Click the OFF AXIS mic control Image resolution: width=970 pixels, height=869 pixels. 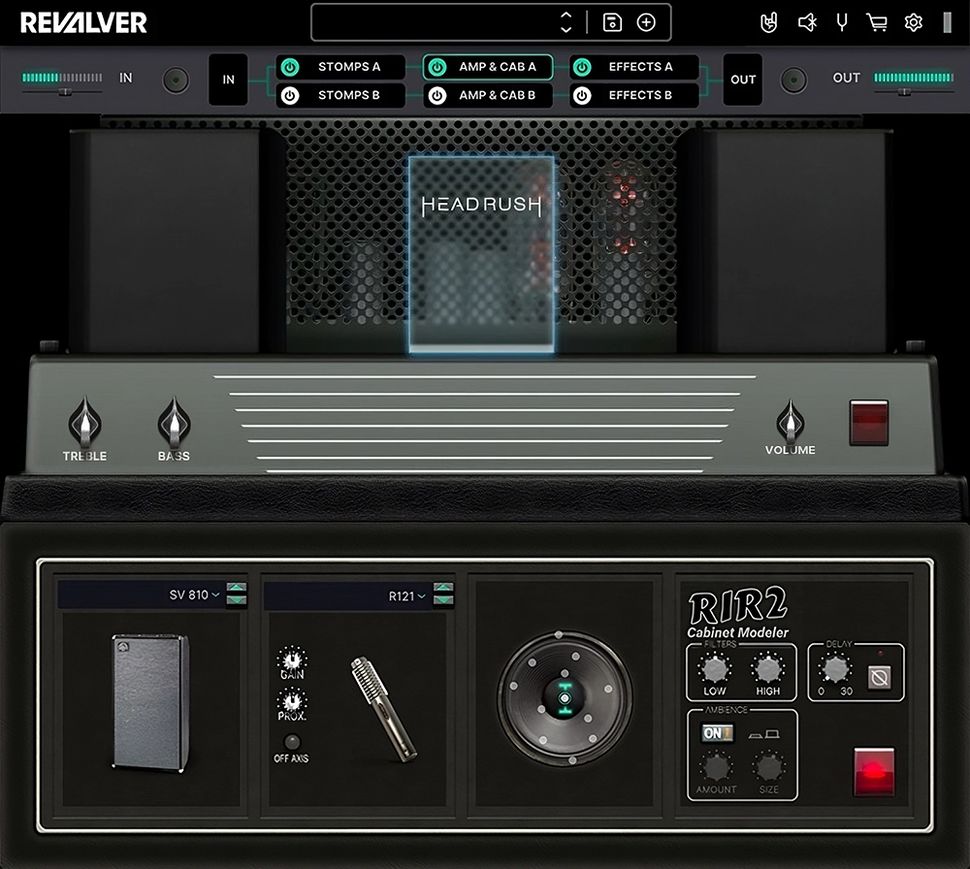point(292,743)
